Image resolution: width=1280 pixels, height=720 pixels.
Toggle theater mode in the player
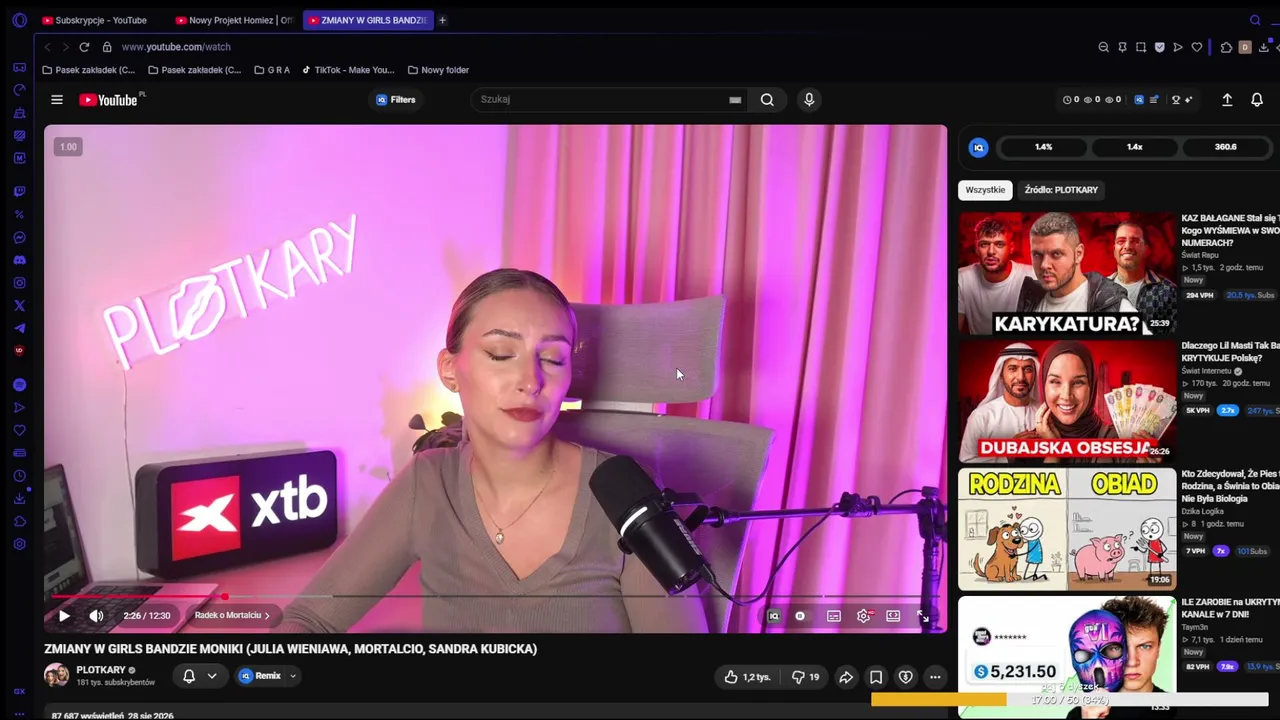click(x=893, y=616)
